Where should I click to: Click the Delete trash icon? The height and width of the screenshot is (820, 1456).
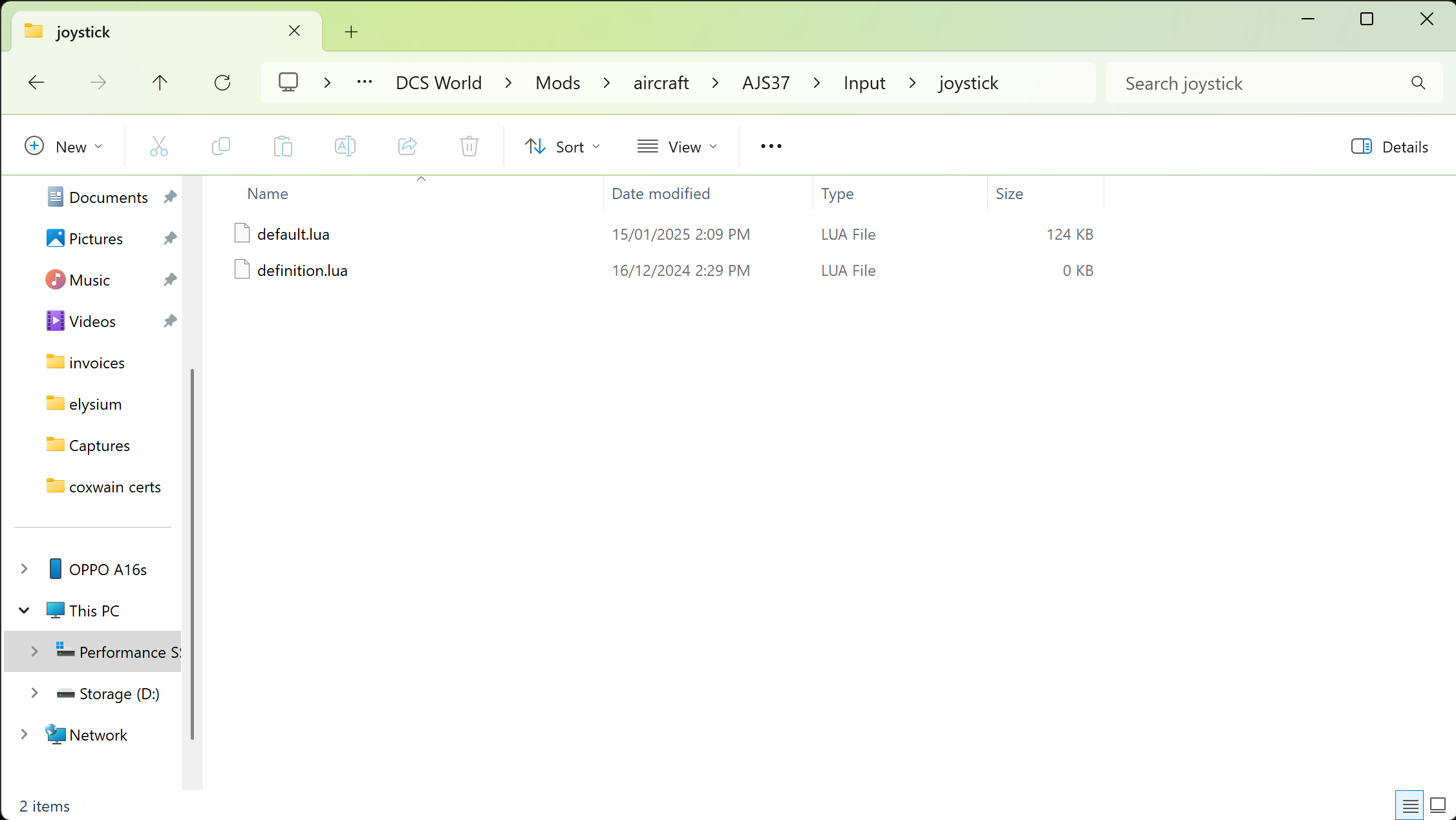click(x=469, y=147)
